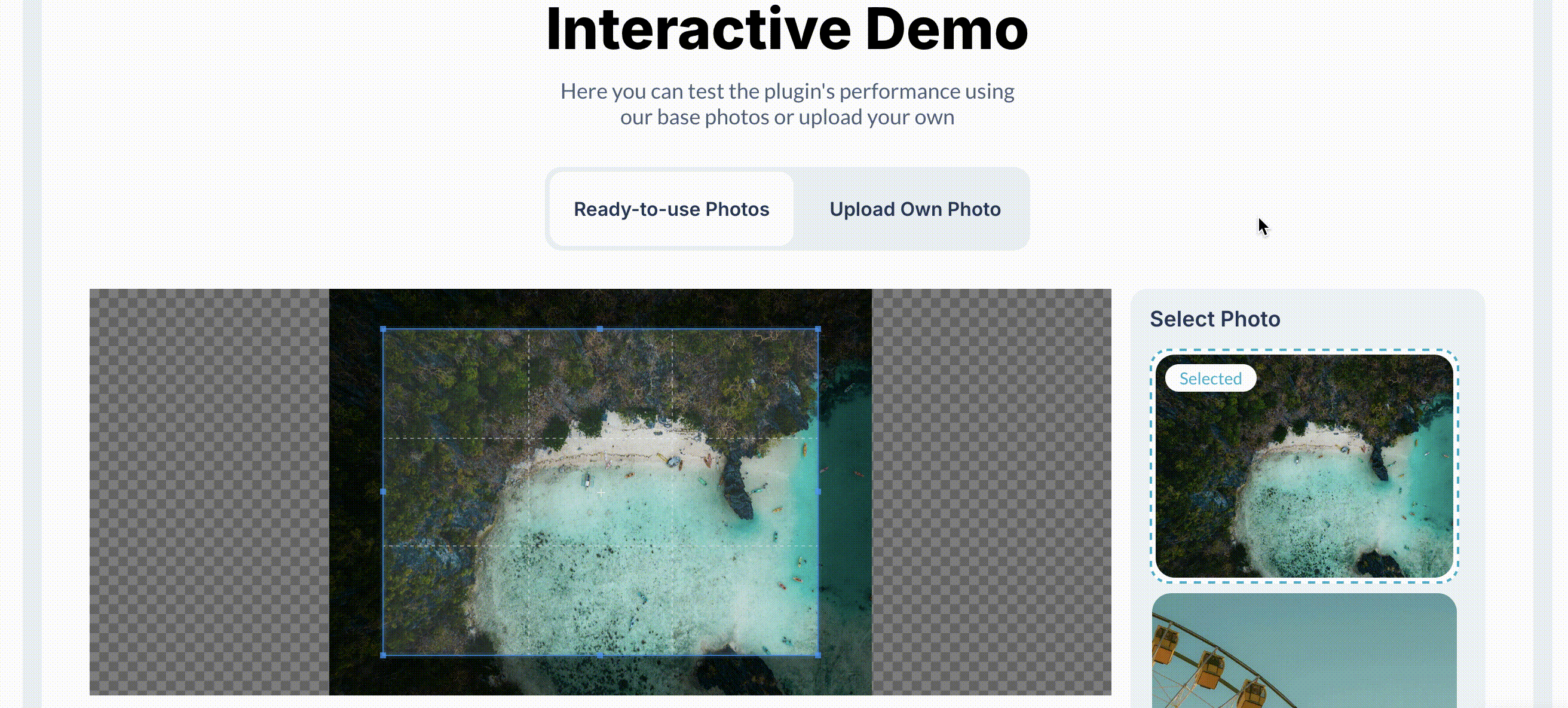
Task: Click the darkened image strip right of crop box
Action: tap(845, 492)
